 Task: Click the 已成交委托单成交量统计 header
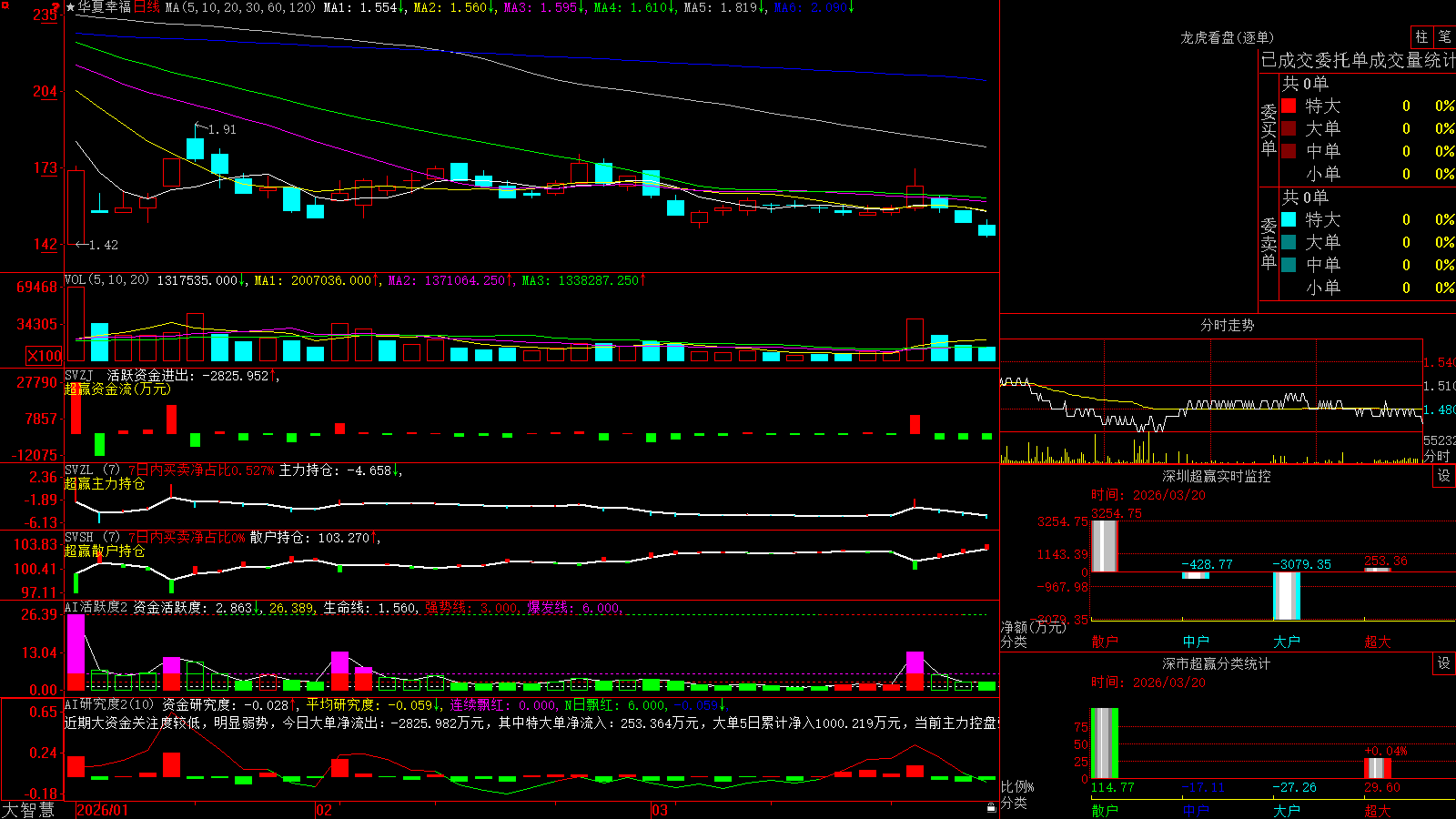coord(1358,60)
